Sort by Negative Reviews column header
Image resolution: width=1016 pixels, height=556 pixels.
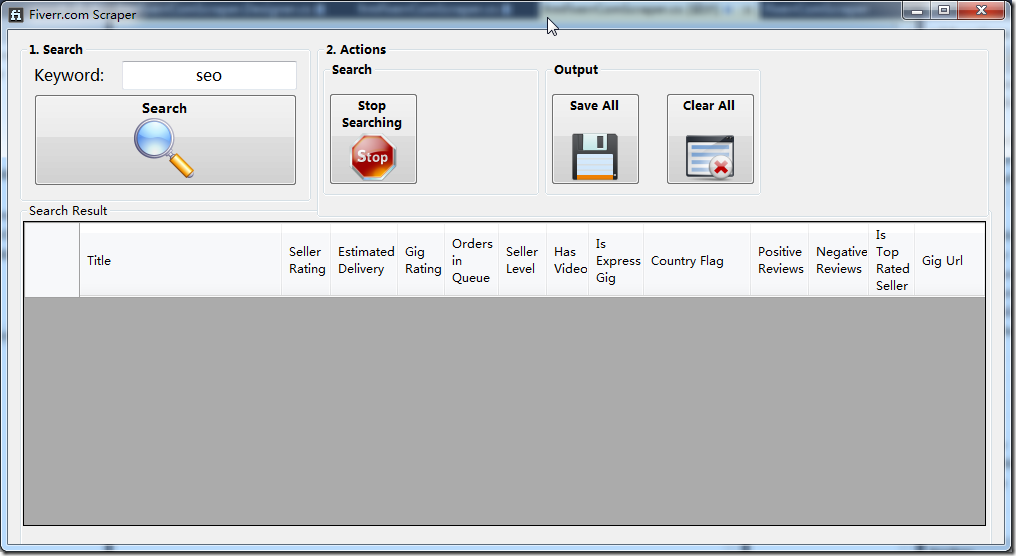point(838,261)
